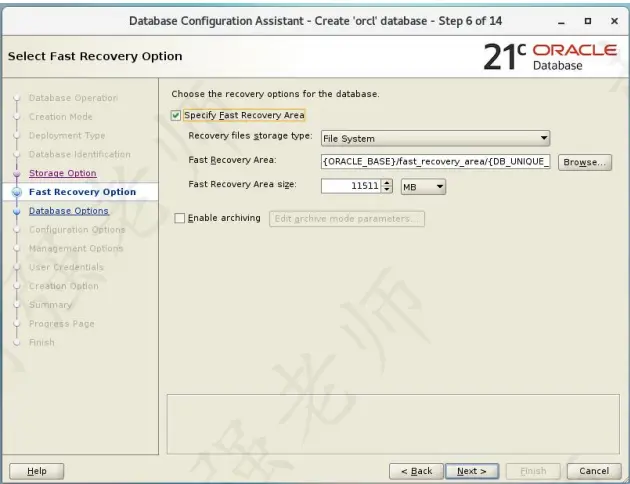Screen dimensions: 630x484
Task: Decrease Fast Recovery Area size with down arrow
Action: [x=387, y=190]
